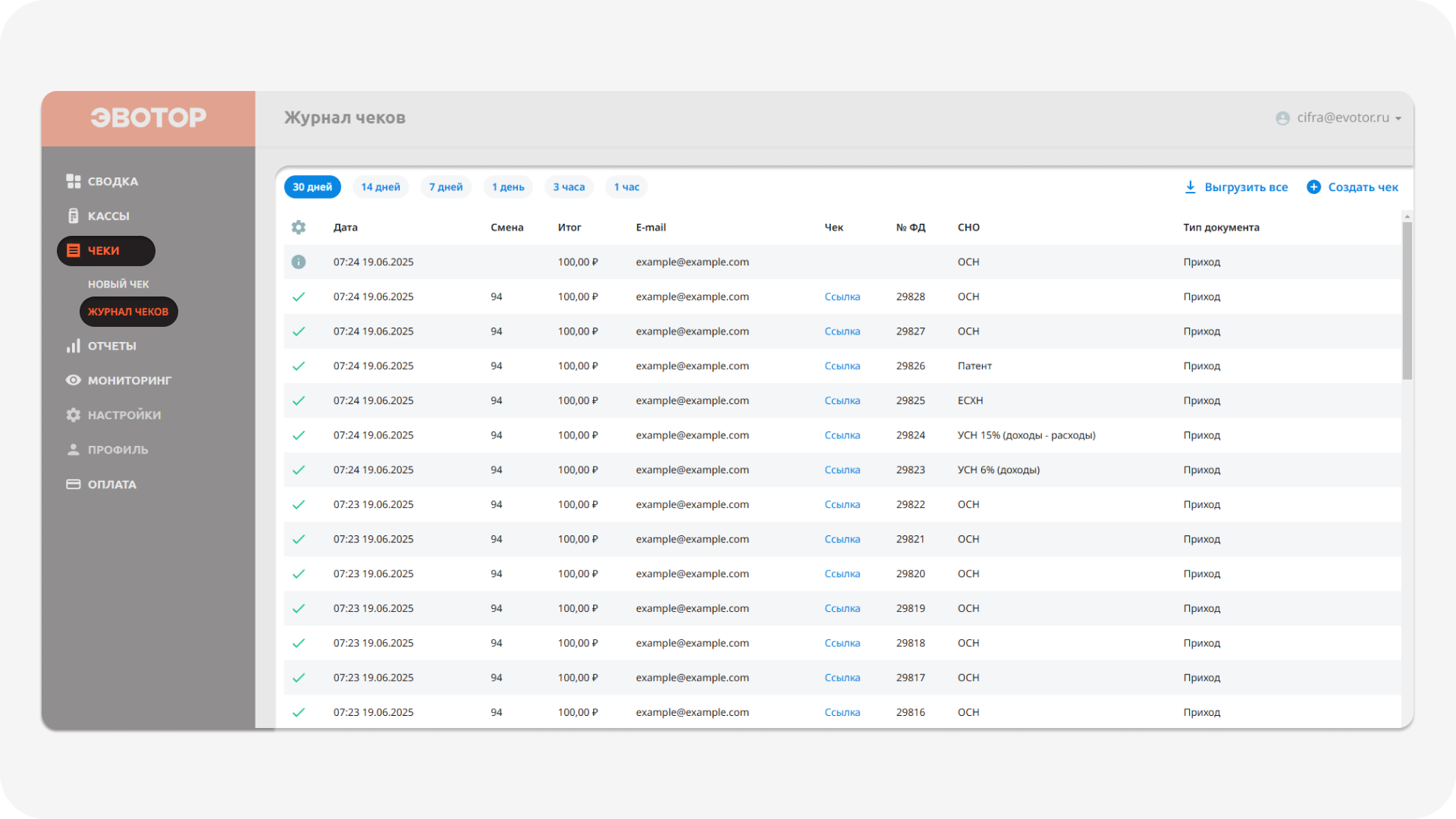The width and height of the screenshot is (1456, 819).
Task: Open Новый чек submenu item
Action: pyautogui.click(x=118, y=284)
